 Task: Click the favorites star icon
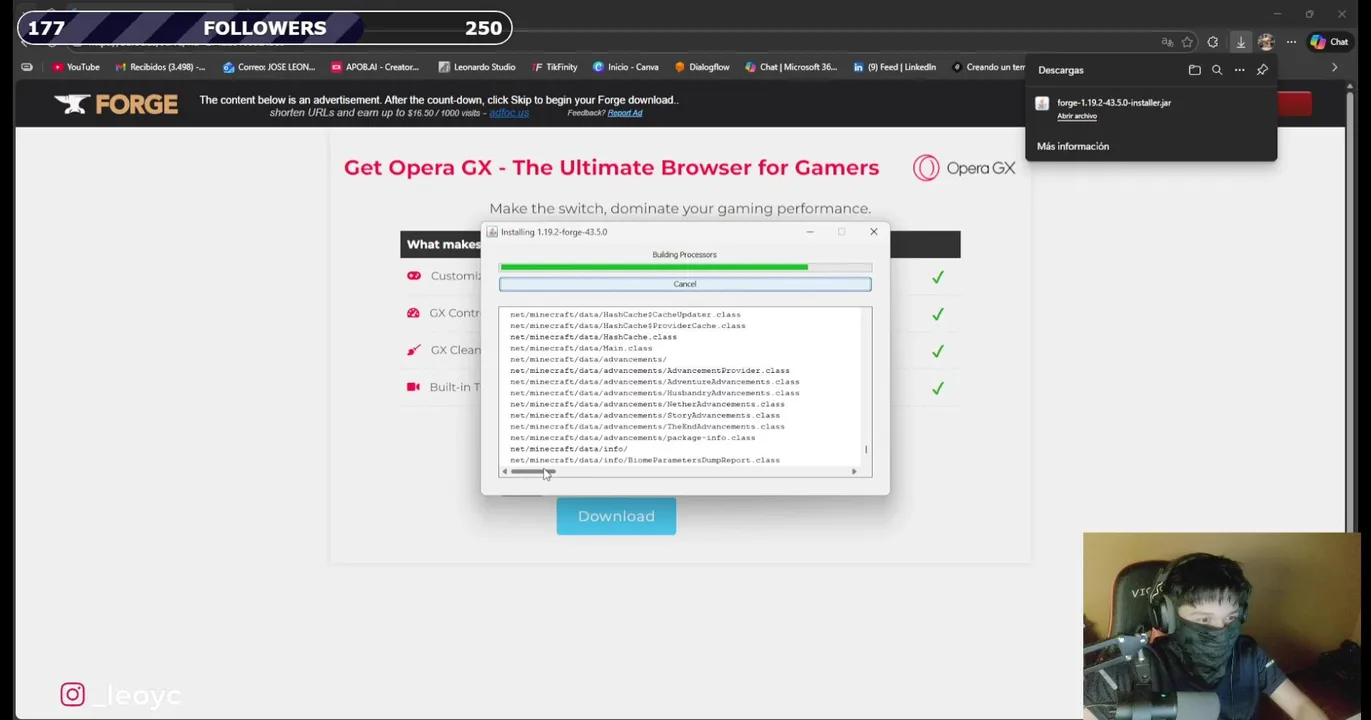tap(1187, 42)
